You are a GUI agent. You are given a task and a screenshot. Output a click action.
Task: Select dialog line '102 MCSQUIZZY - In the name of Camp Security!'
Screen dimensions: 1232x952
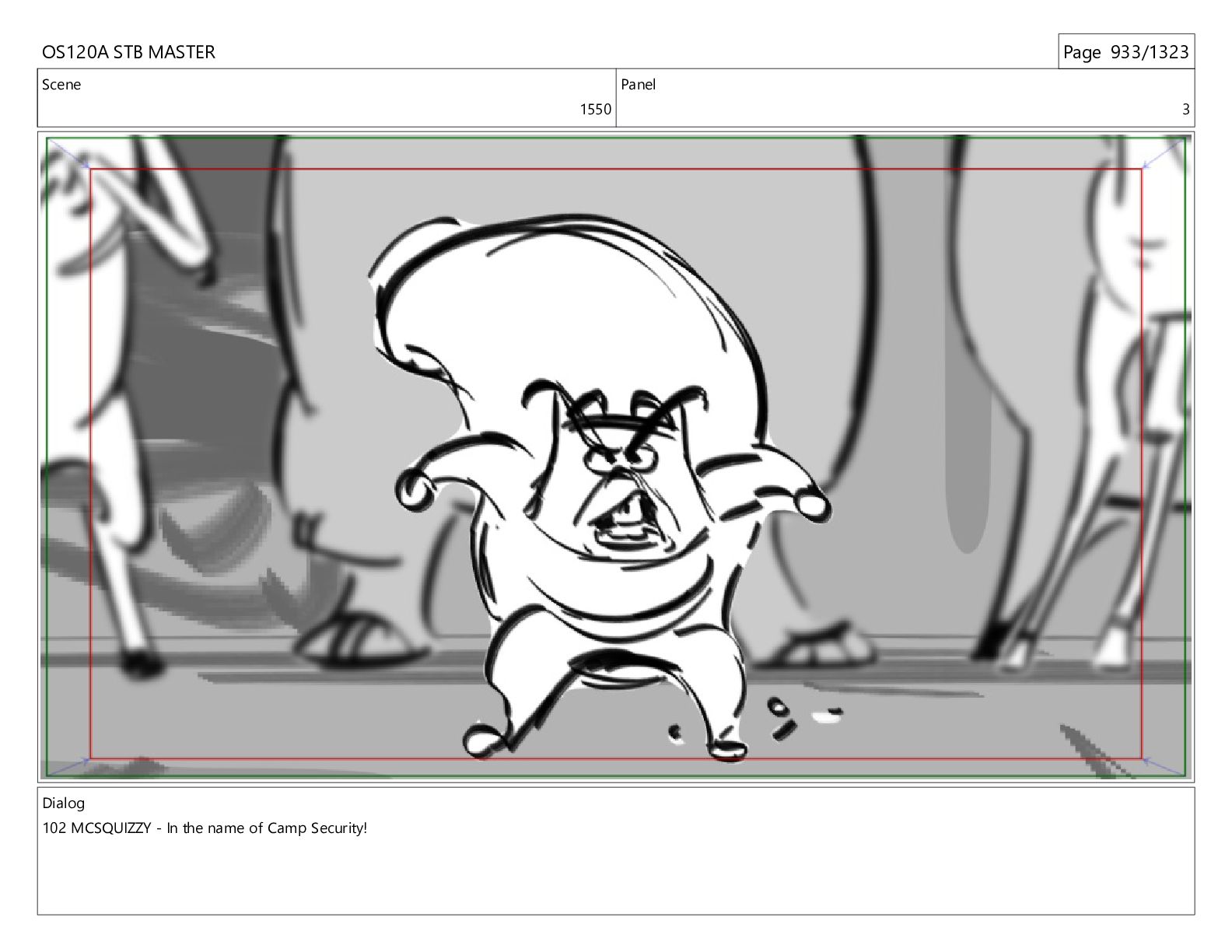pyautogui.click(x=205, y=828)
